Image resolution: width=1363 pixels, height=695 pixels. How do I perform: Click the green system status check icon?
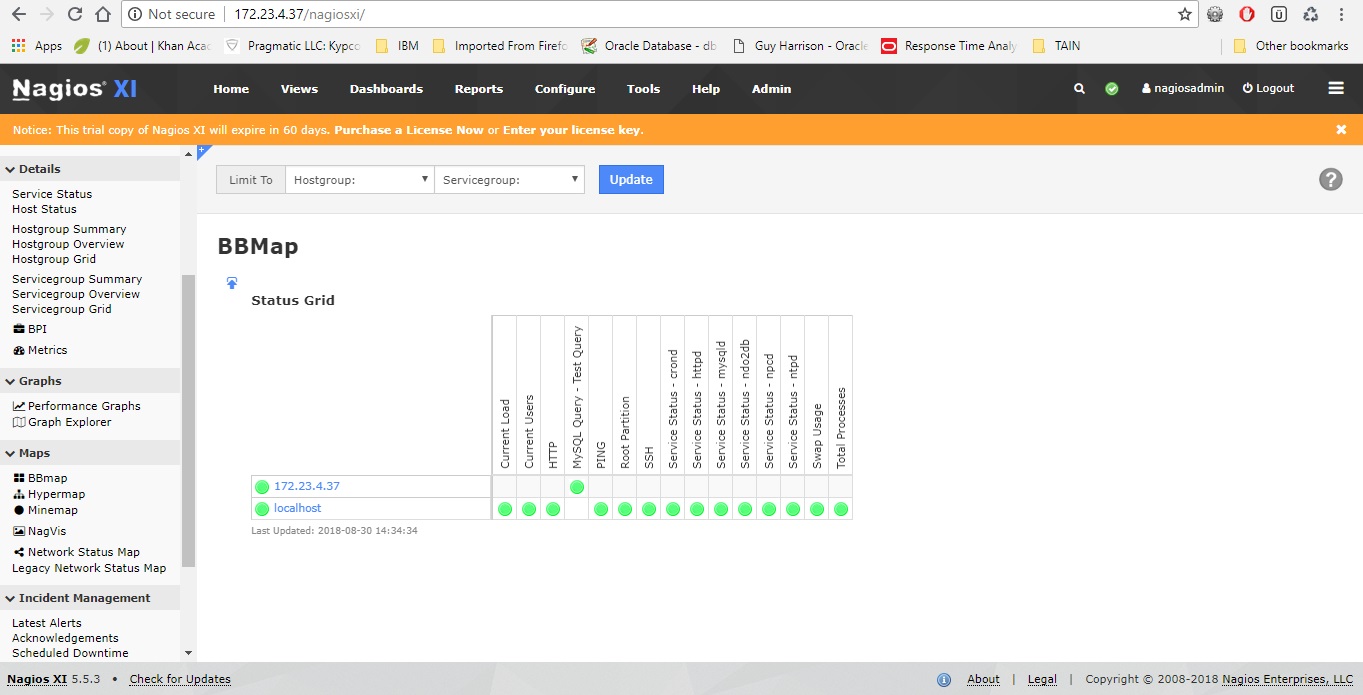pos(1111,89)
